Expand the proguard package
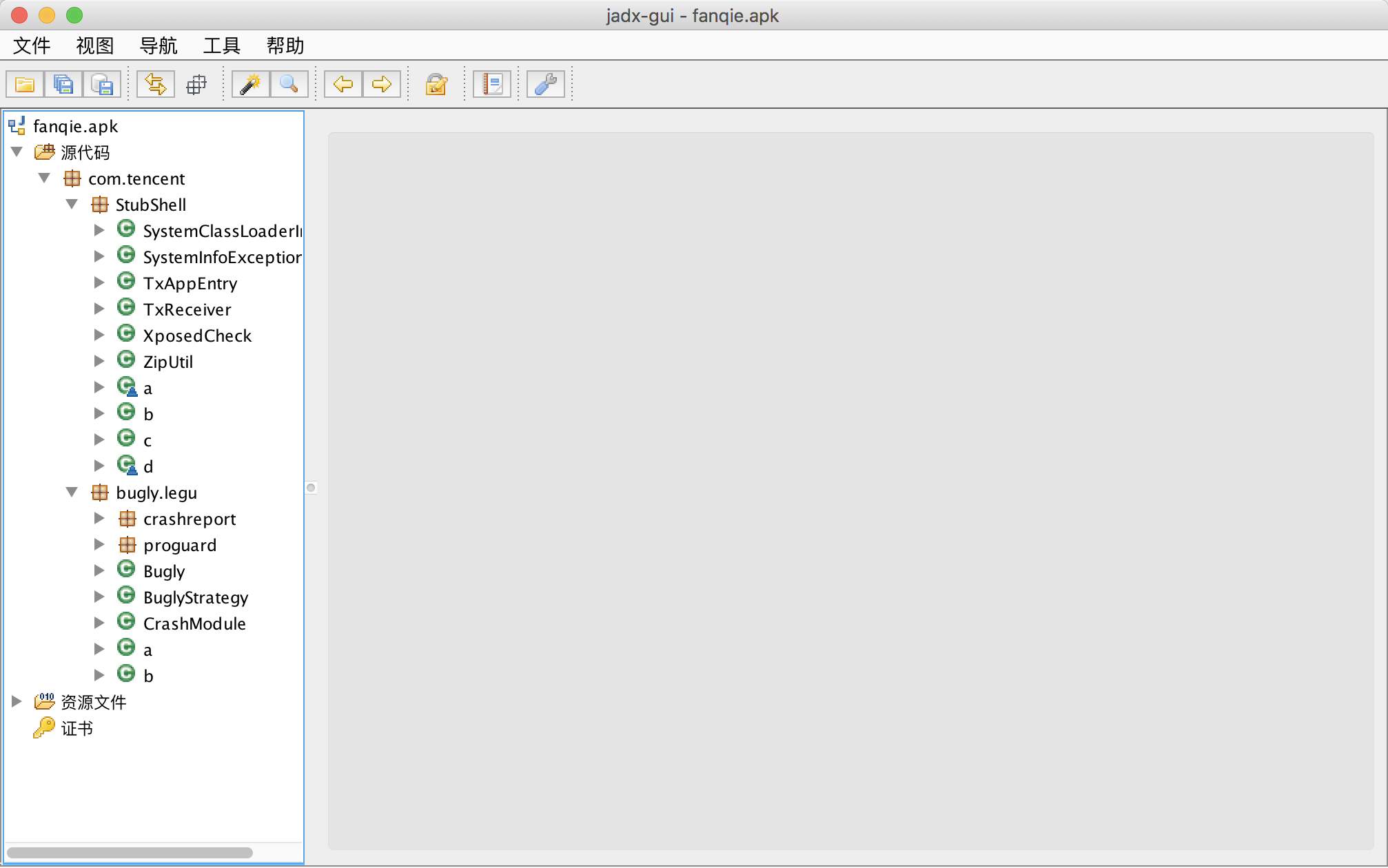This screenshot has height=868, width=1388. pos(100,544)
